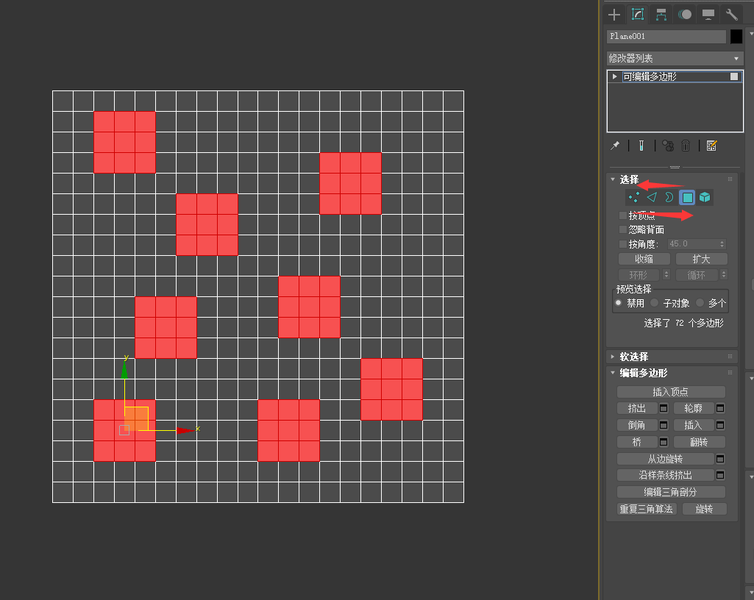Open settings box next to 轮廓
The width and height of the screenshot is (754, 600).
tap(720, 408)
